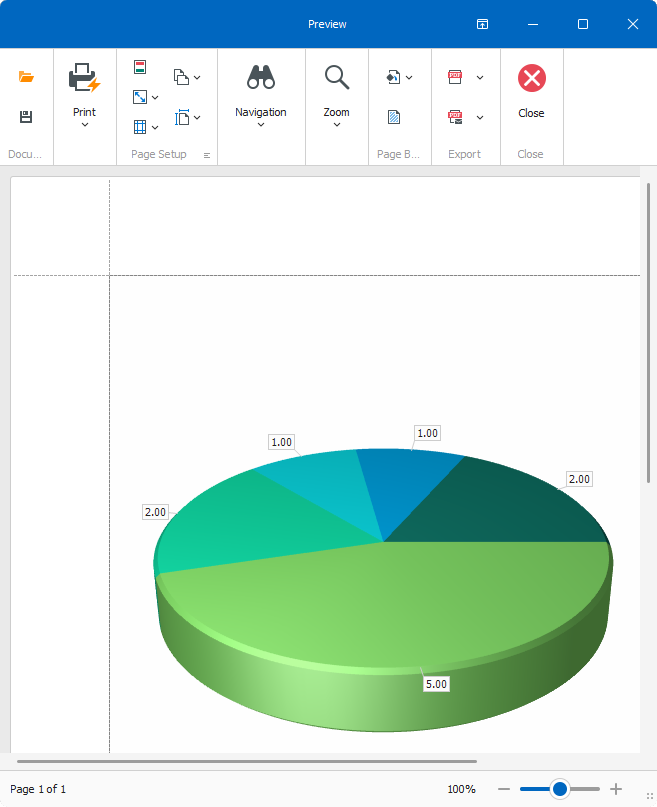Expand the Zoom dropdown arrow
Screen dimensions: 657x807
[x=337, y=125]
